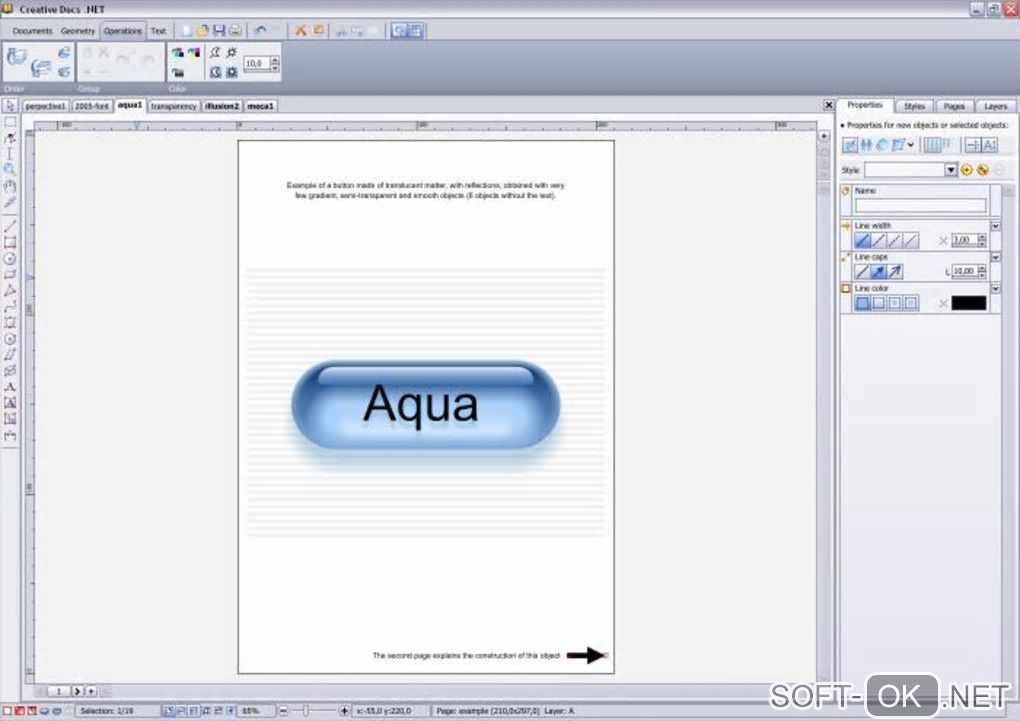The height and width of the screenshot is (721, 1020).
Task: Switch to the Layers panel tab
Action: pos(995,106)
